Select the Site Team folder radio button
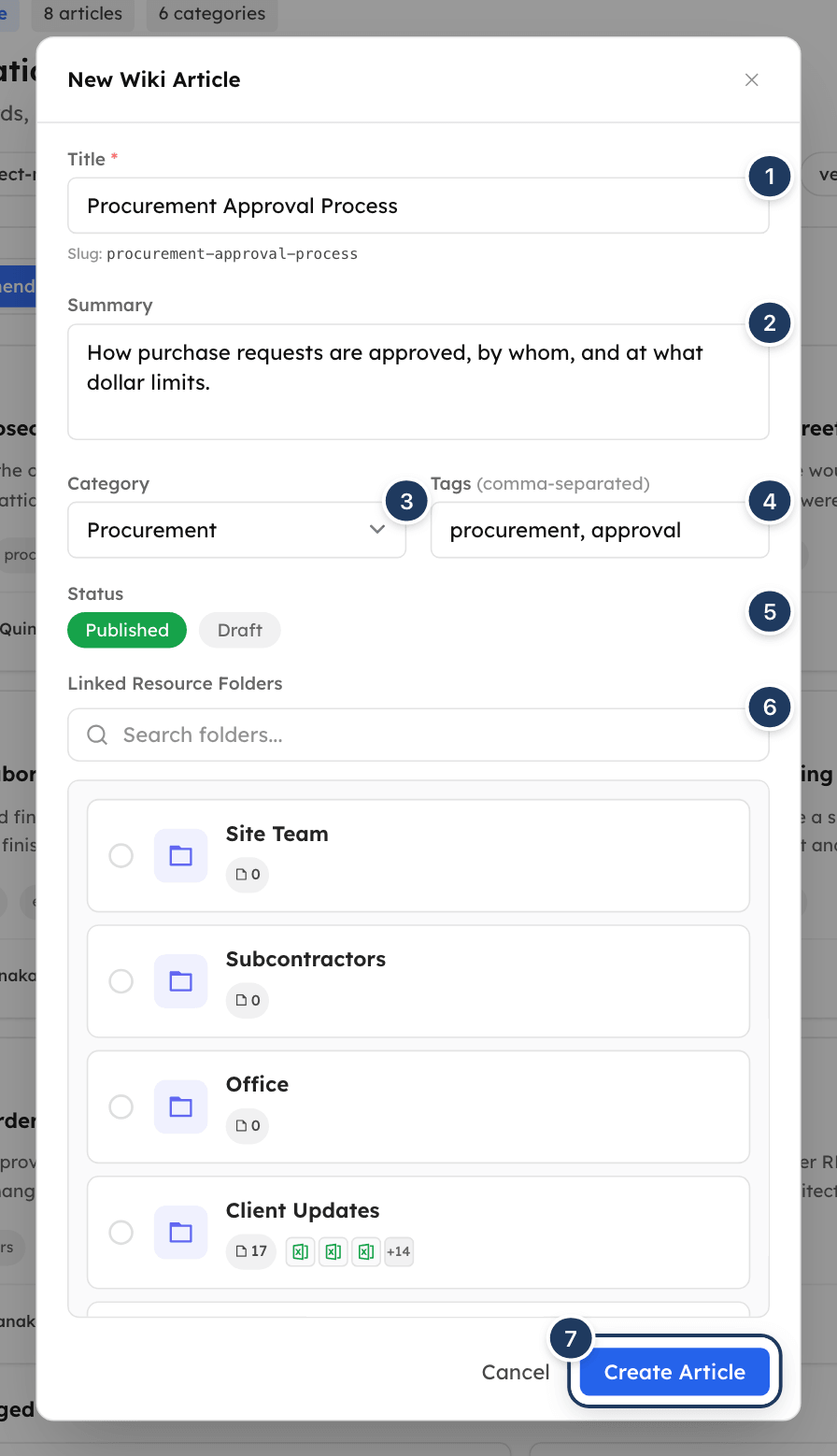Screen dimensions: 837x1456 coord(121,856)
